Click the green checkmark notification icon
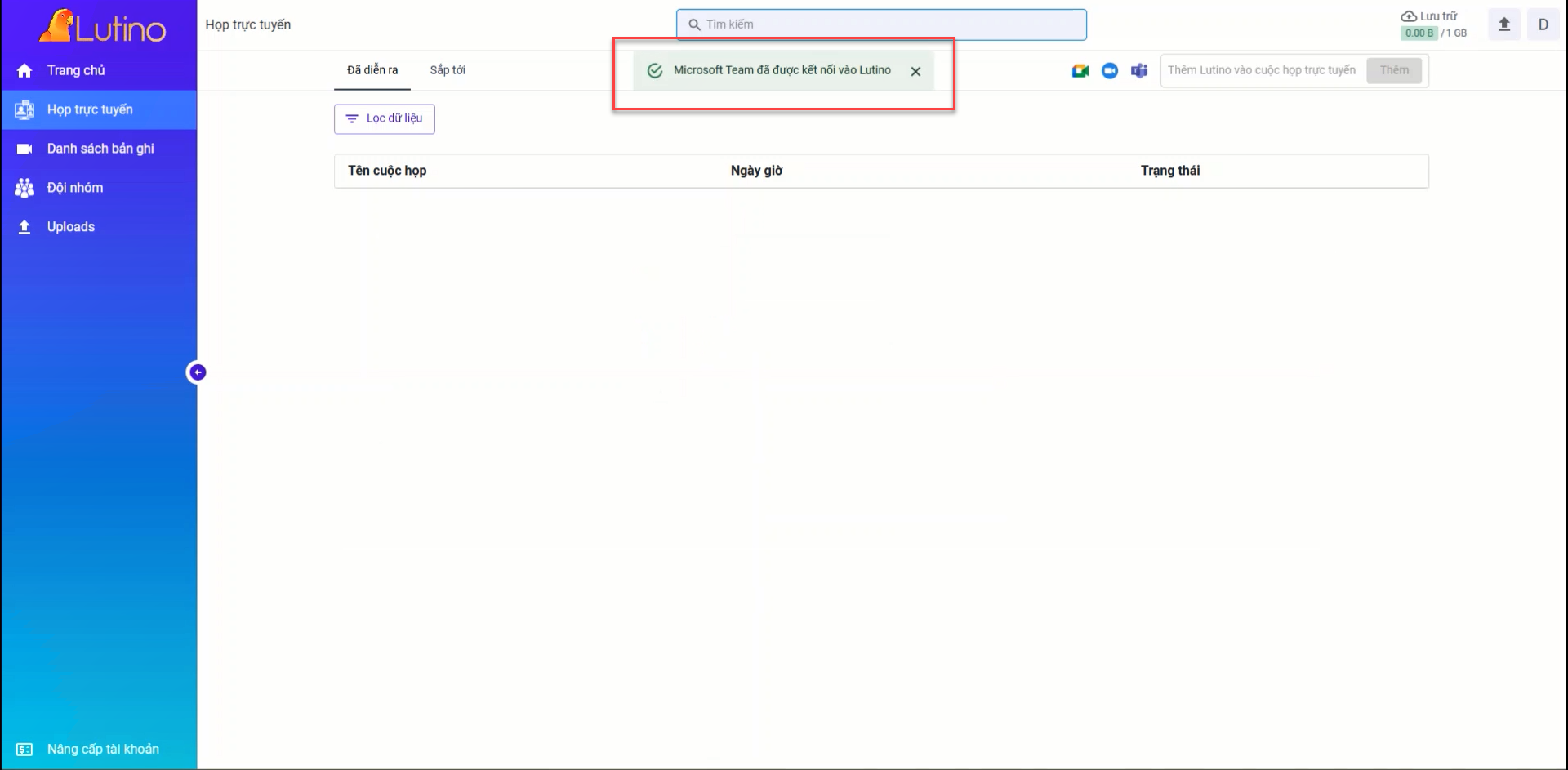The width and height of the screenshot is (1568, 770). 655,71
